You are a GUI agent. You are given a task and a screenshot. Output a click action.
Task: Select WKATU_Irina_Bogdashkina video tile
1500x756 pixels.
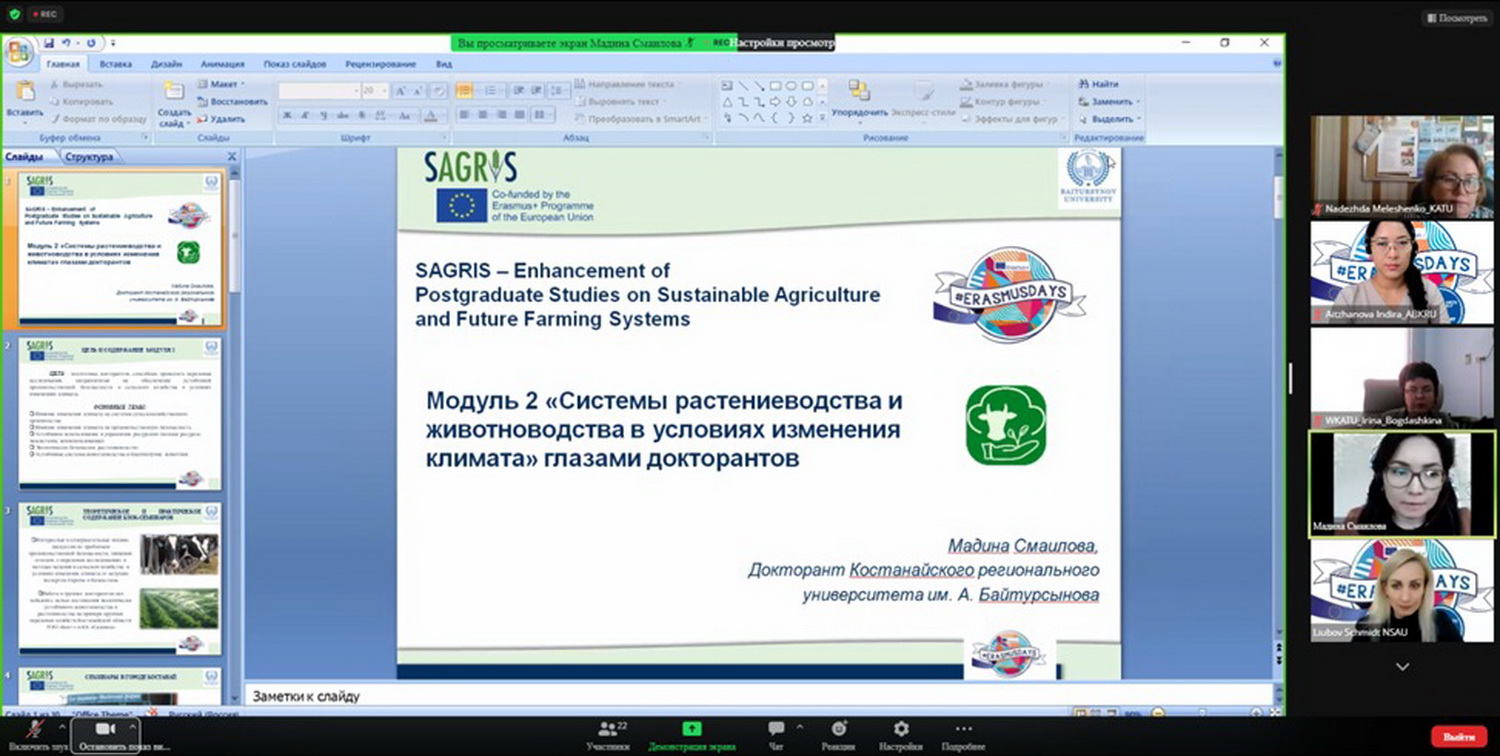1402,378
